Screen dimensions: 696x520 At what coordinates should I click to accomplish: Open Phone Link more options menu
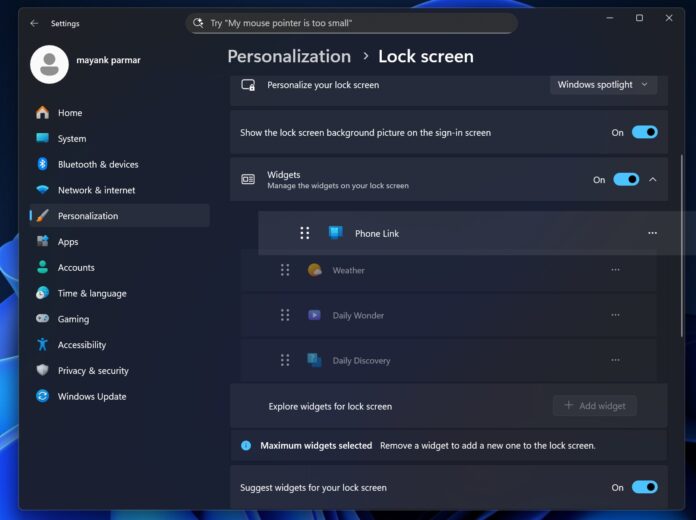pyautogui.click(x=652, y=233)
